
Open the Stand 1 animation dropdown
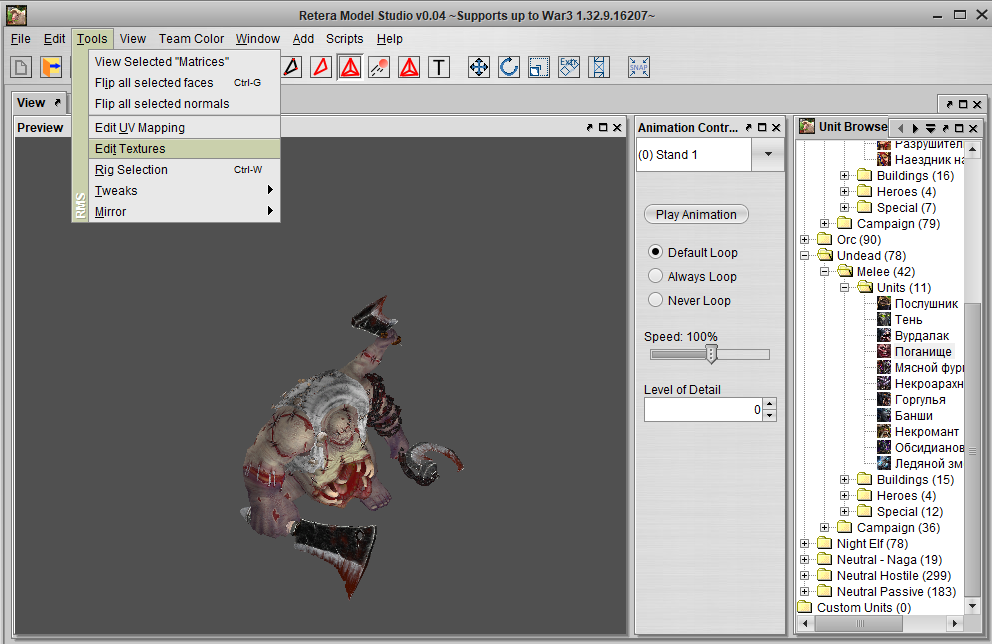768,155
